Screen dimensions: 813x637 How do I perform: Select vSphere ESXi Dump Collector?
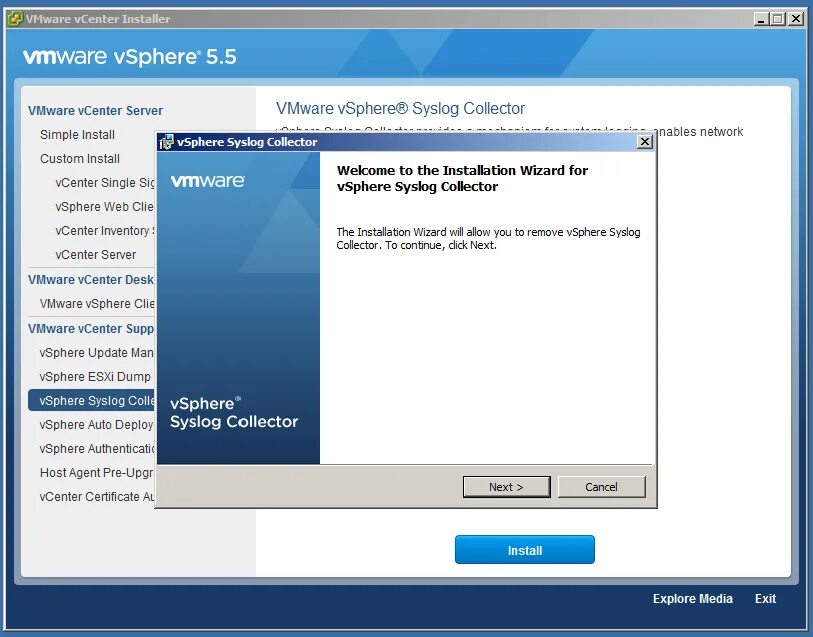[92, 376]
